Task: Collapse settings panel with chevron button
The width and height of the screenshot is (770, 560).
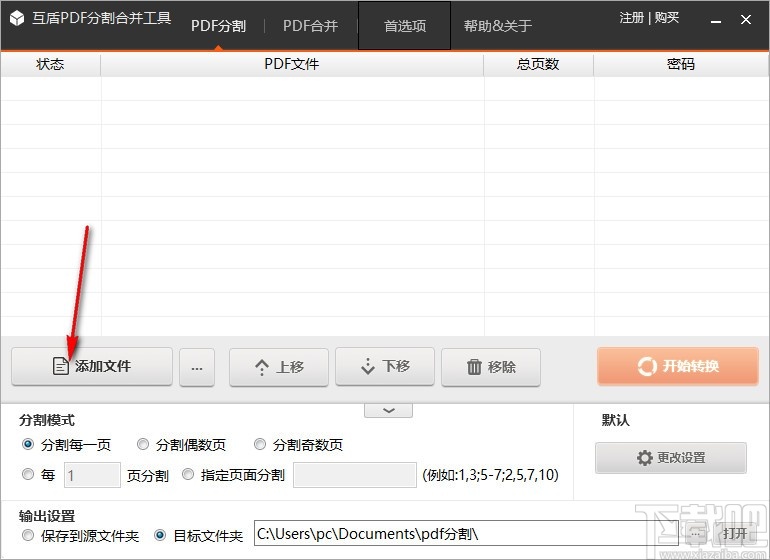Action: tap(388, 410)
